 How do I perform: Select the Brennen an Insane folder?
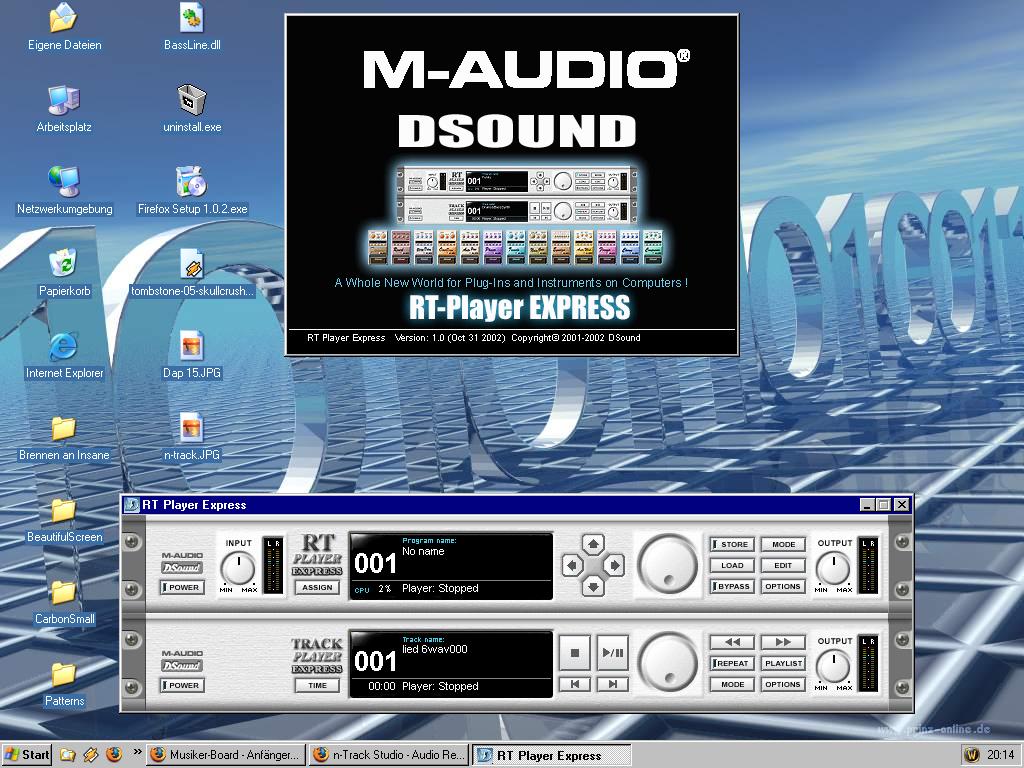click(64, 438)
